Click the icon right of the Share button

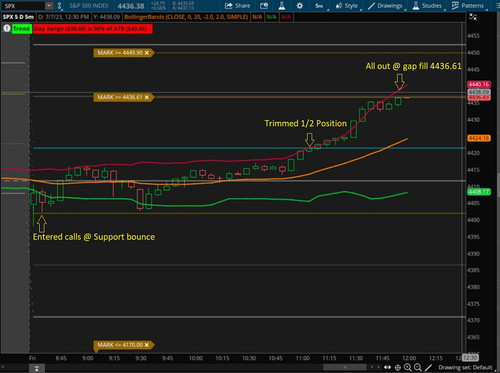(264, 6)
